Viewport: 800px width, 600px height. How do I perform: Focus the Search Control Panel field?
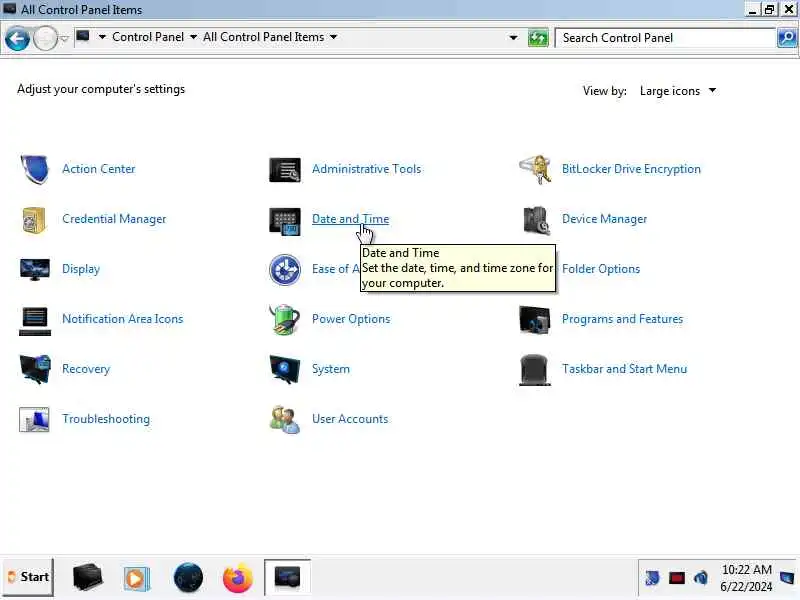pos(665,38)
